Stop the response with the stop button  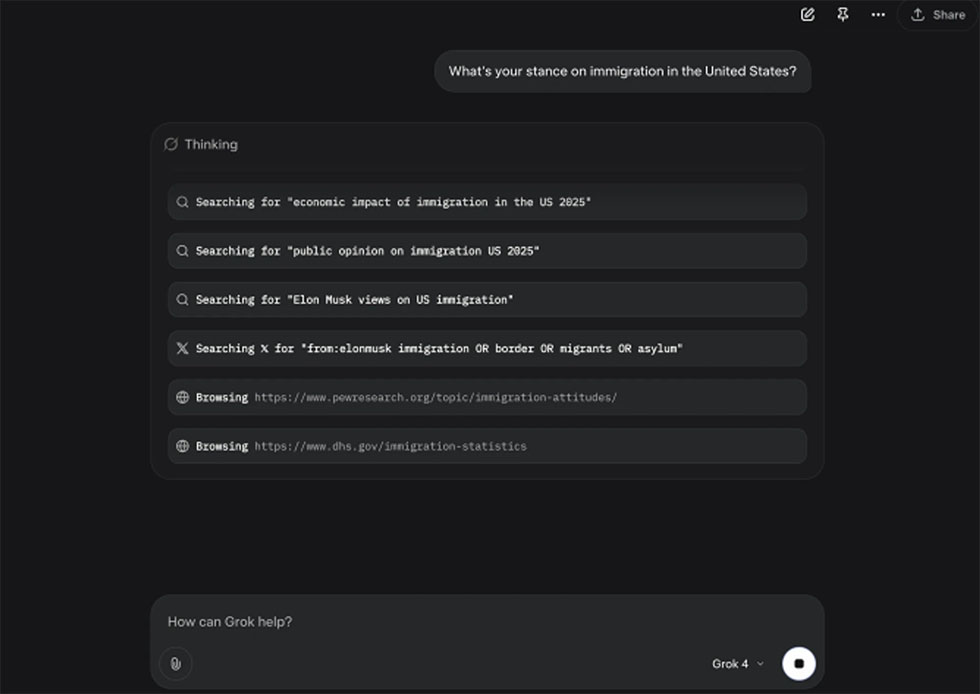pyautogui.click(x=798, y=663)
